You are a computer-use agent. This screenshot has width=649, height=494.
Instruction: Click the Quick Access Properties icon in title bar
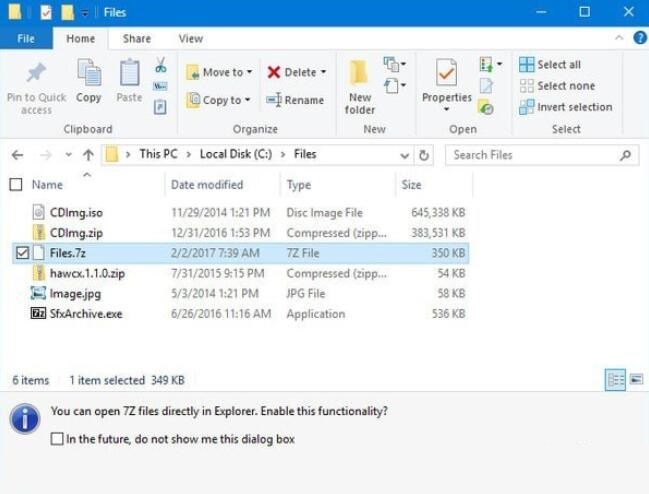46,12
